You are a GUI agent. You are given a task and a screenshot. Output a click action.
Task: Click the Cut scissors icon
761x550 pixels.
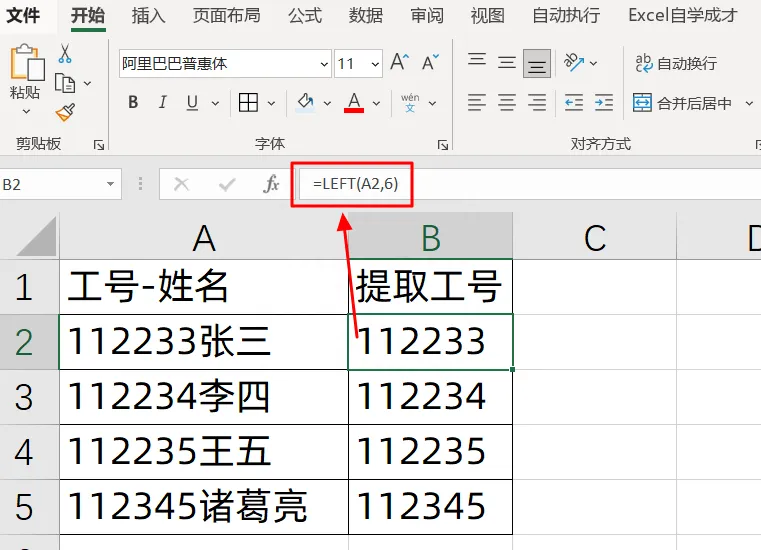(65, 53)
